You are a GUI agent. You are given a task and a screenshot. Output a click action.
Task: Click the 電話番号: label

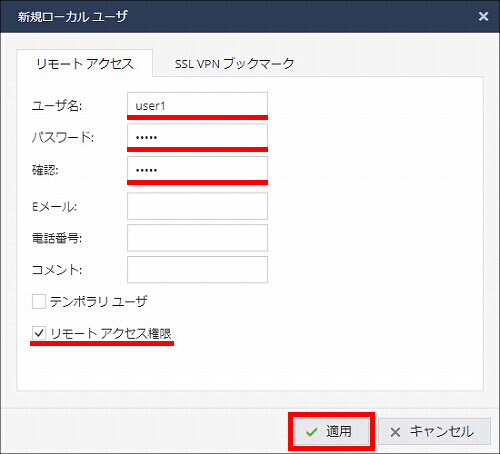tap(57, 238)
